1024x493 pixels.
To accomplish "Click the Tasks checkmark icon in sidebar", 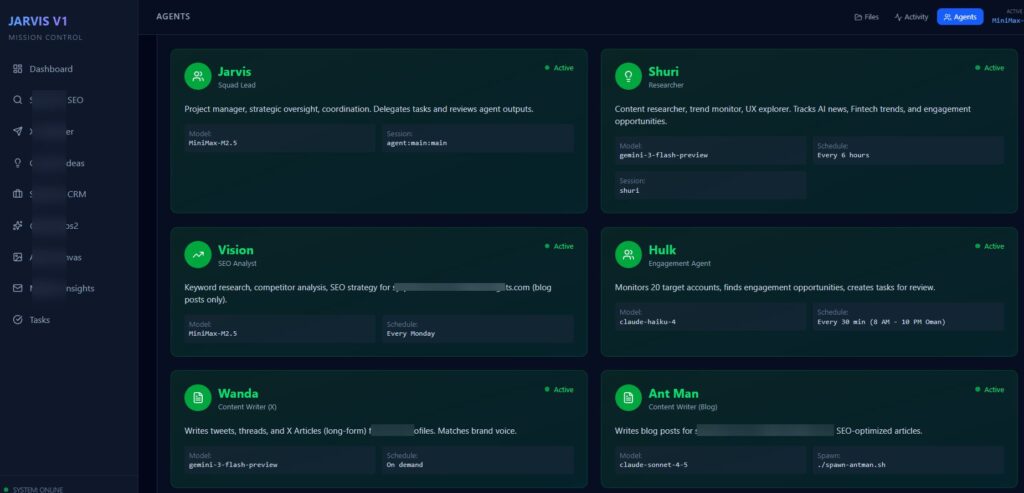I will click(18, 320).
